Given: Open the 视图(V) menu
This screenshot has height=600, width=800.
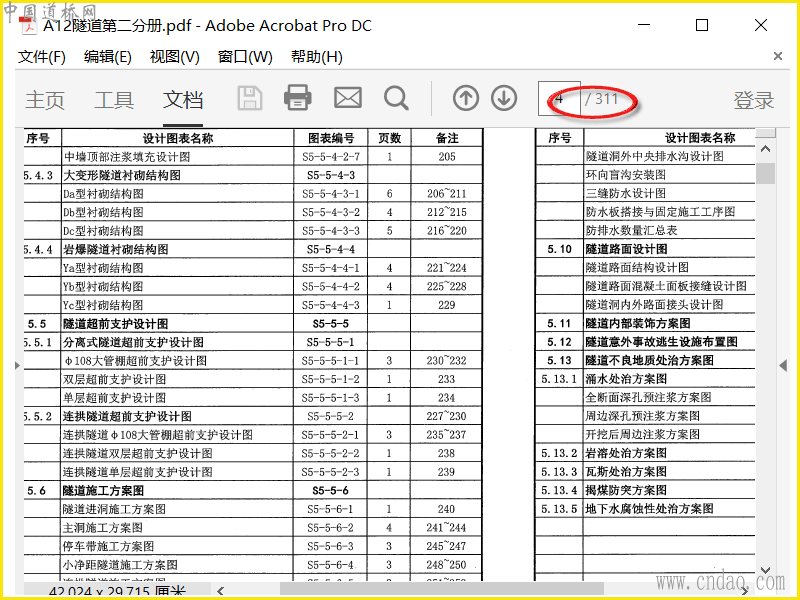Looking at the screenshot, I should [x=174, y=57].
